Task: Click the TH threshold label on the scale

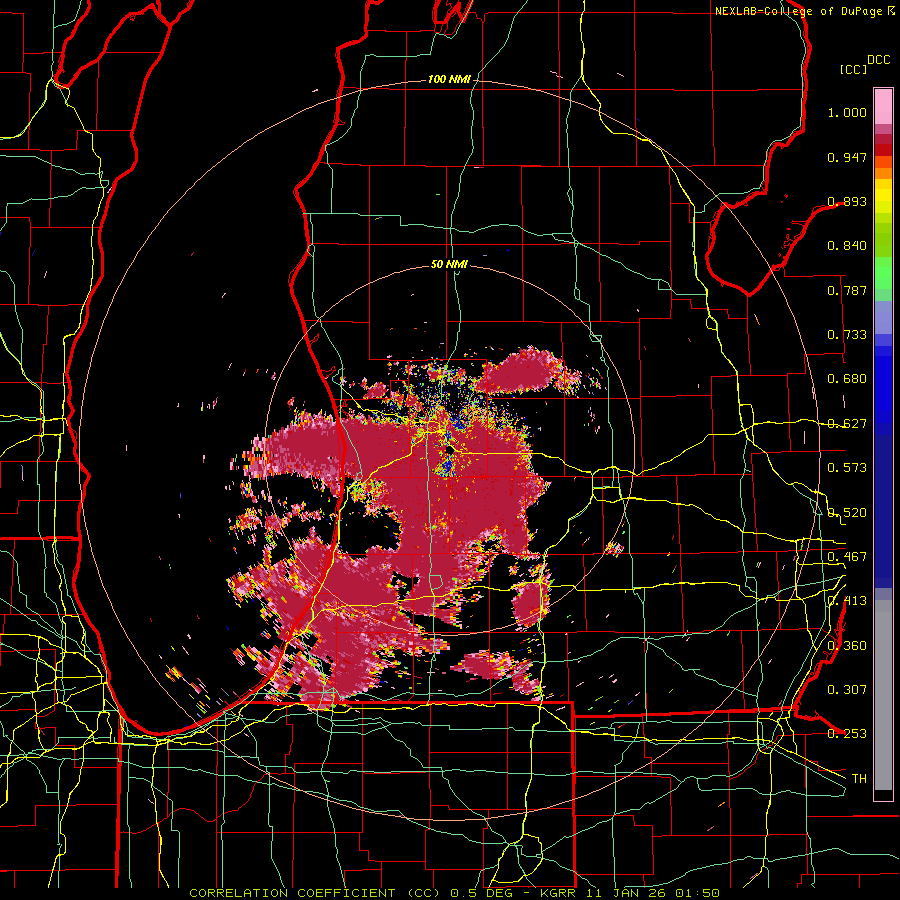Action: [x=859, y=779]
